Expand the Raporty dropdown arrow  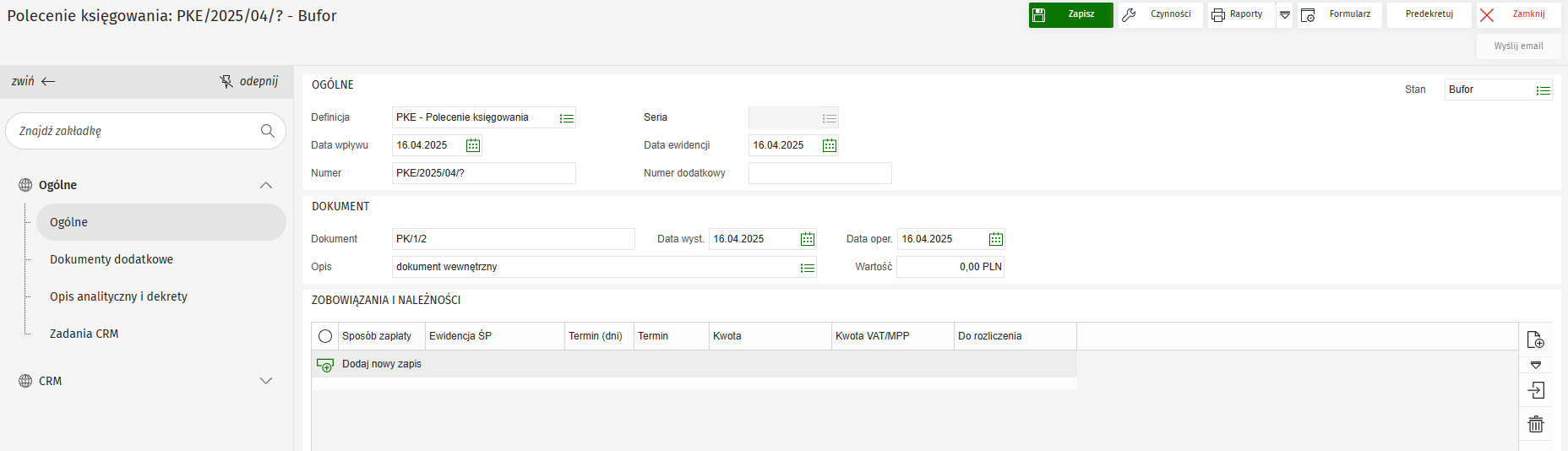pos(1284,15)
